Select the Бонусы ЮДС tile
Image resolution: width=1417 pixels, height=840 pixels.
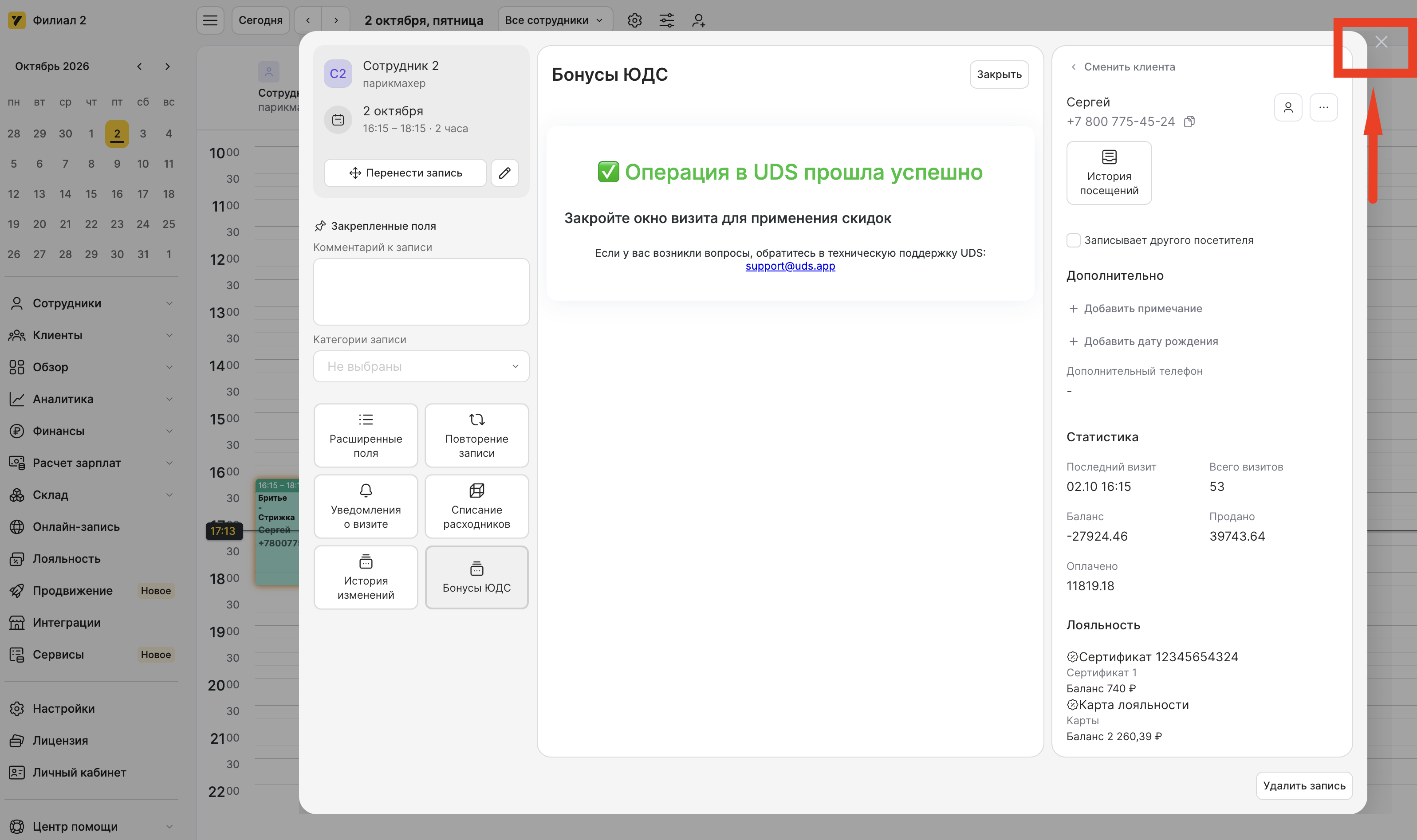[476, 577]
